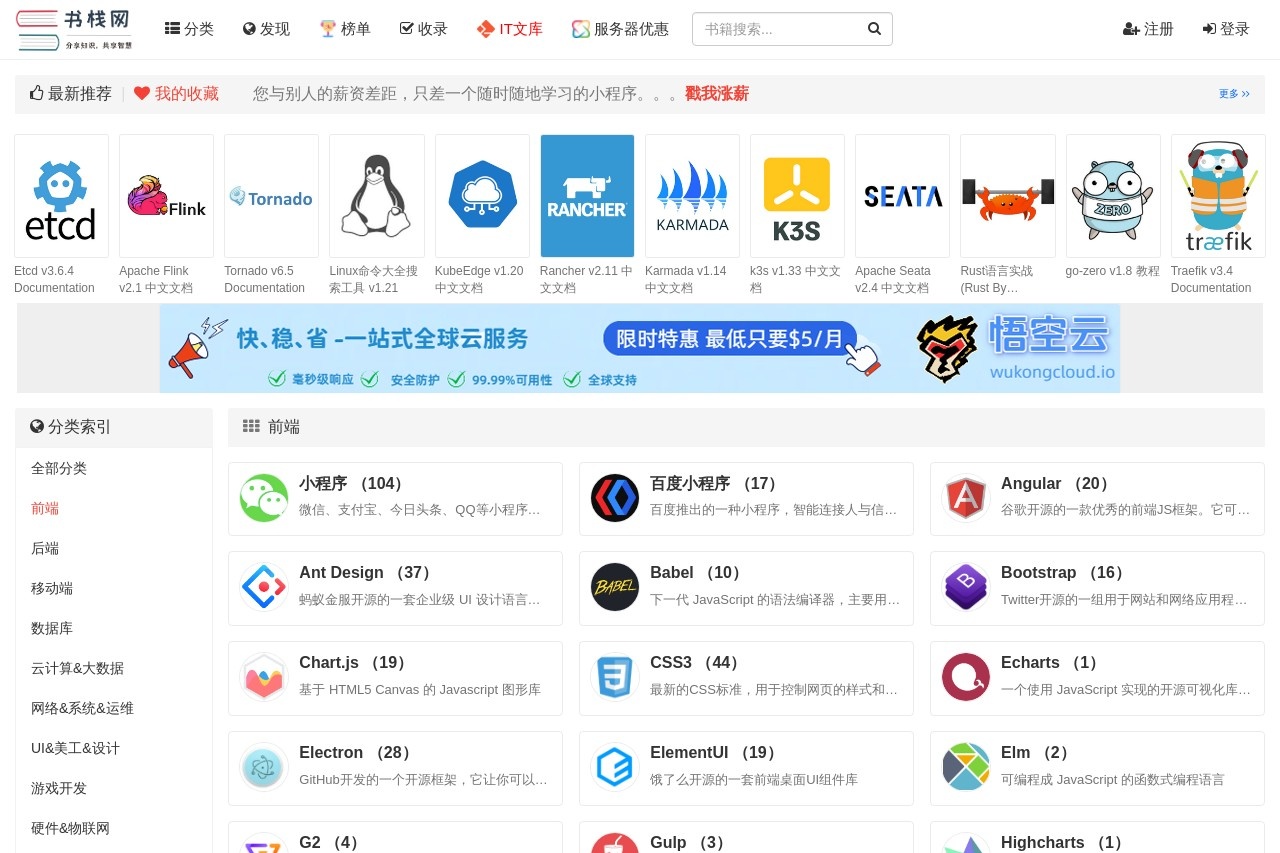Select 游戏开发 in the sidebar
Screen dimensions: 1280x853
point(59,788)
